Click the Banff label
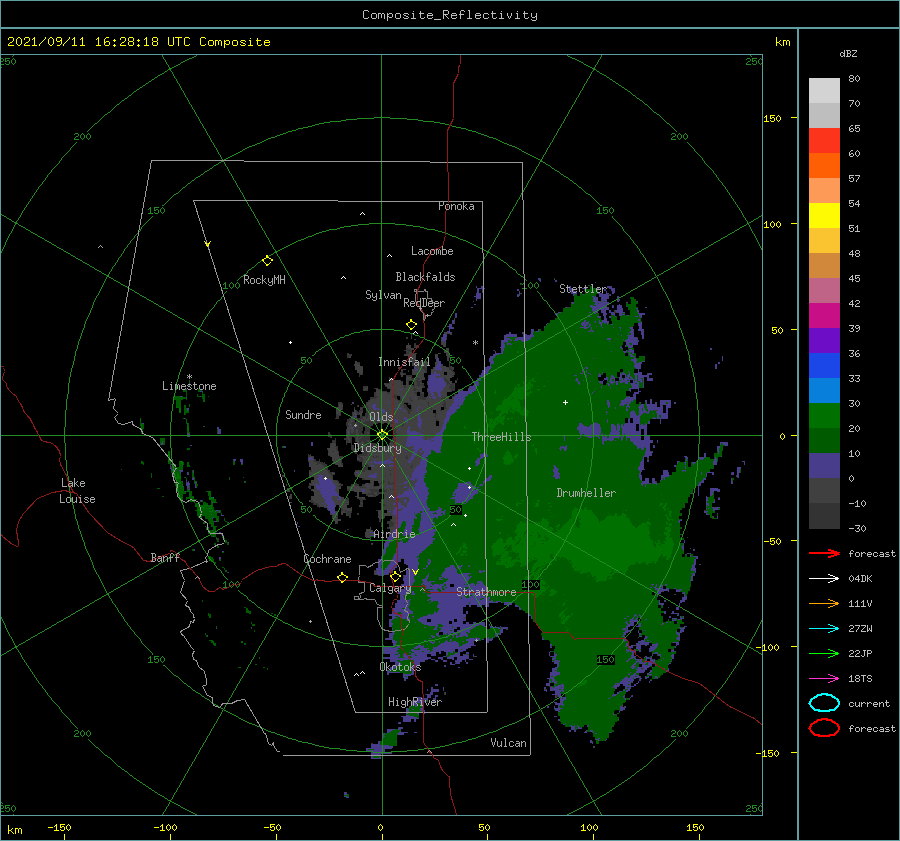Viewport: 900px width, 841px height. 165,557
